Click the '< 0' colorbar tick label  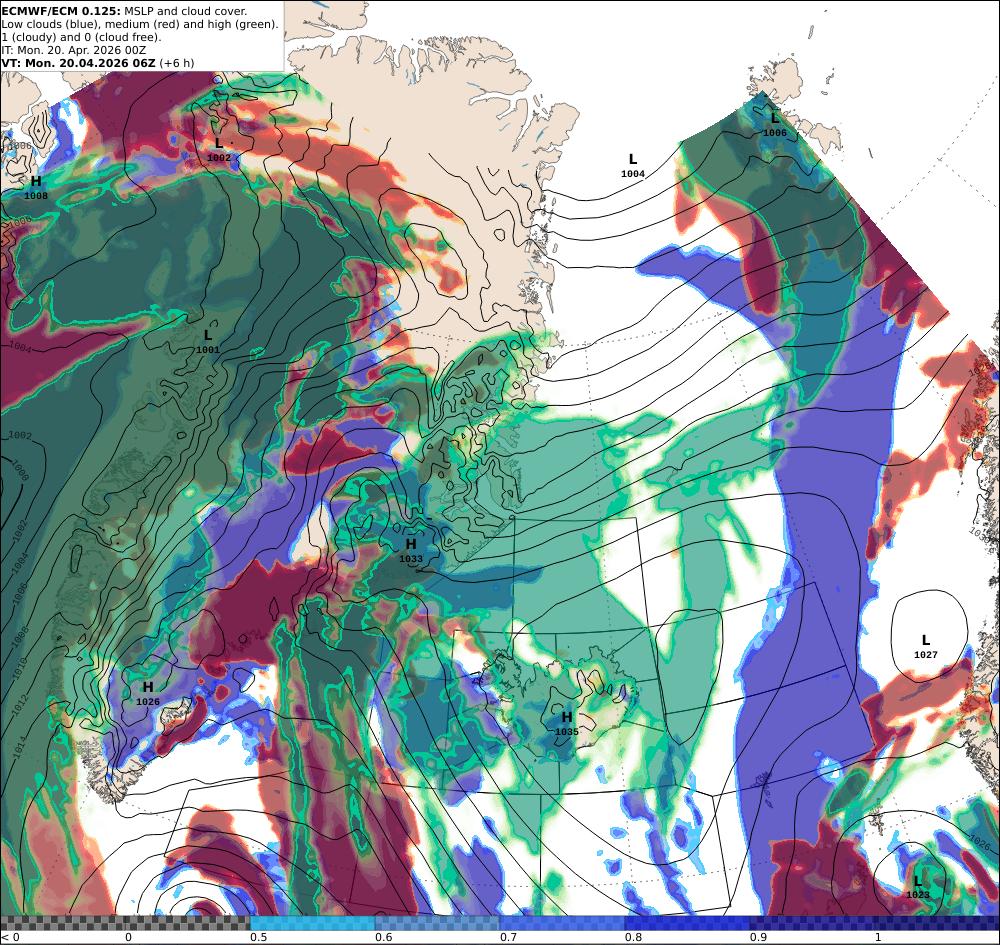[10, 937]
